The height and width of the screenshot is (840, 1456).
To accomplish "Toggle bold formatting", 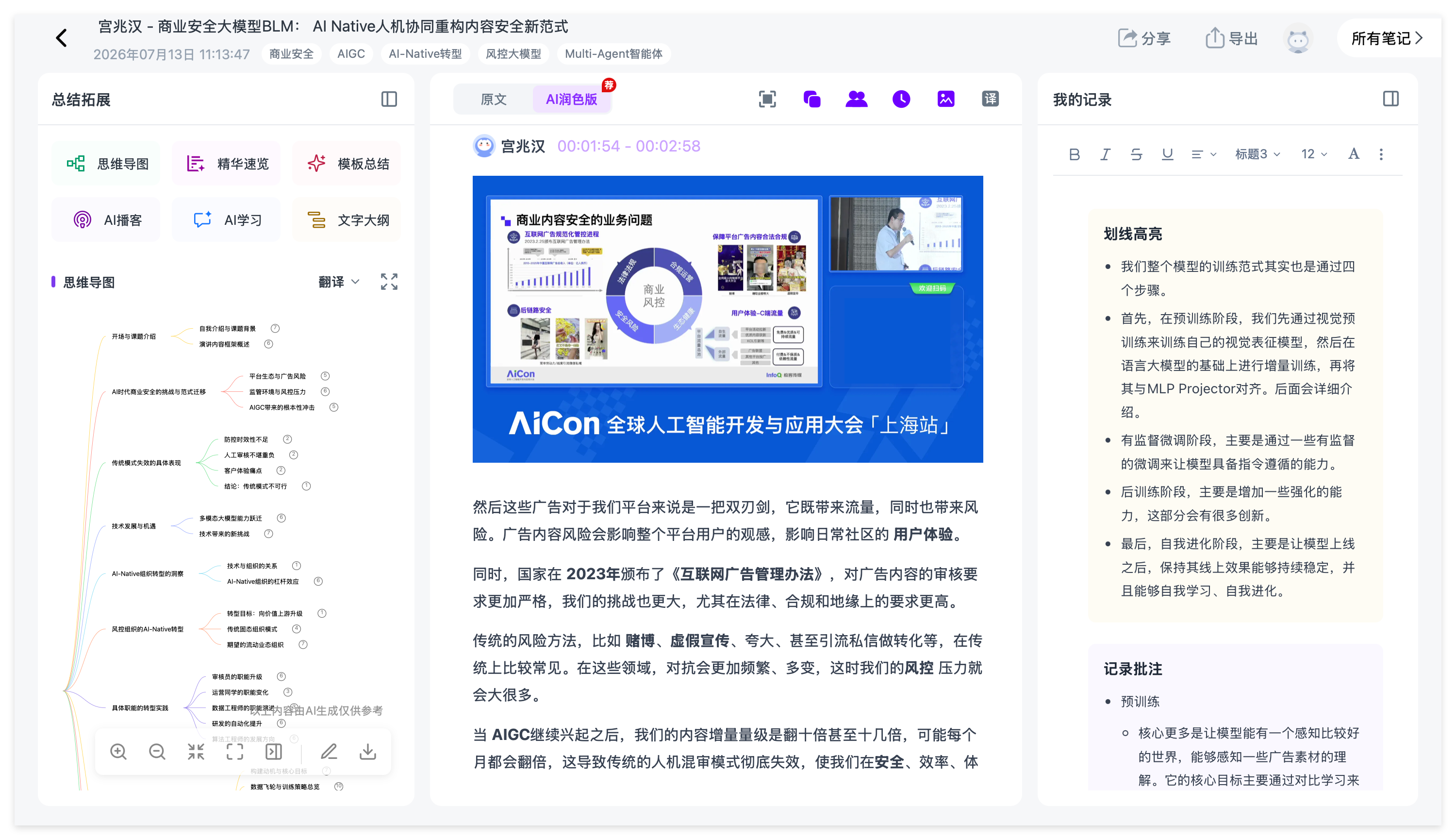I will (x=1074, y=154).
